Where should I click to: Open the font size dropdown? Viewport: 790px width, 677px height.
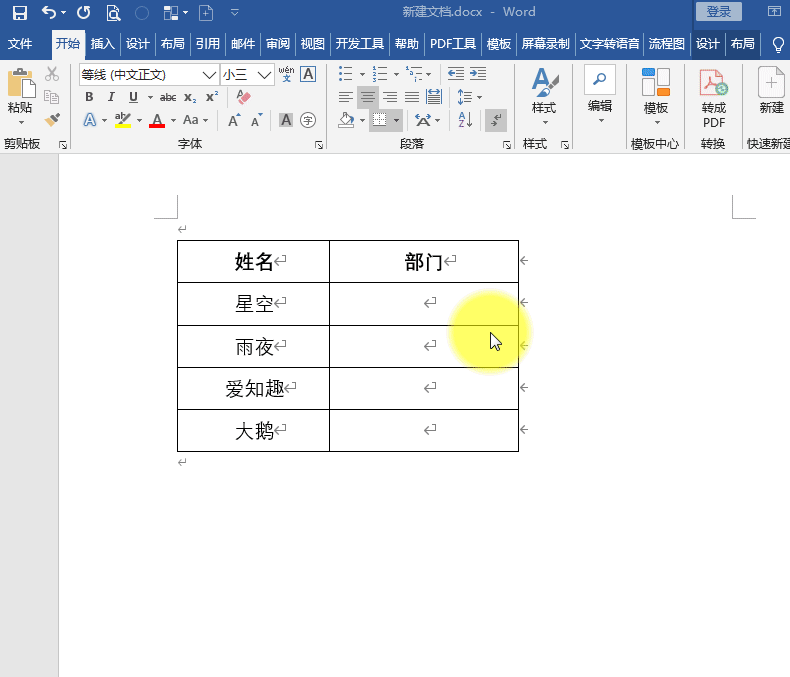click(x=264, y=75)
